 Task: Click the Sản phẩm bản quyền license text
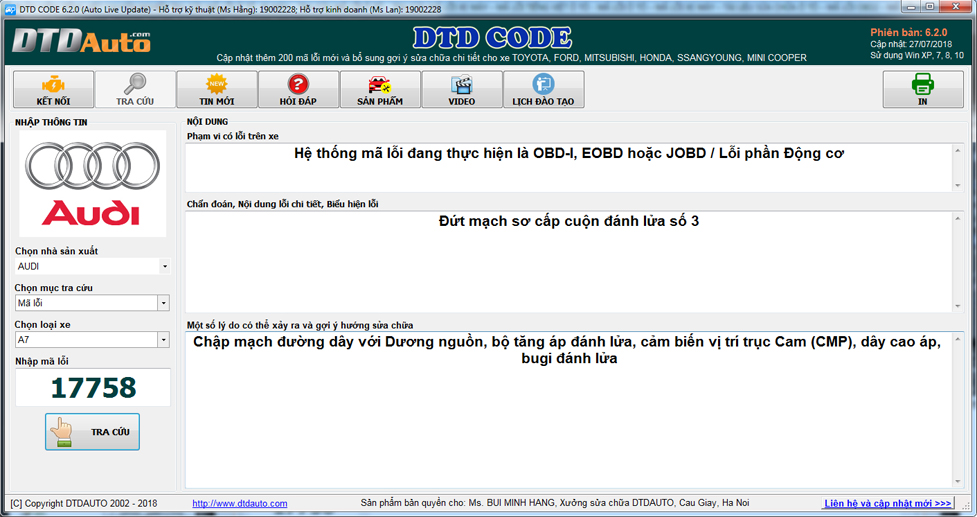[x=555, y=503]
